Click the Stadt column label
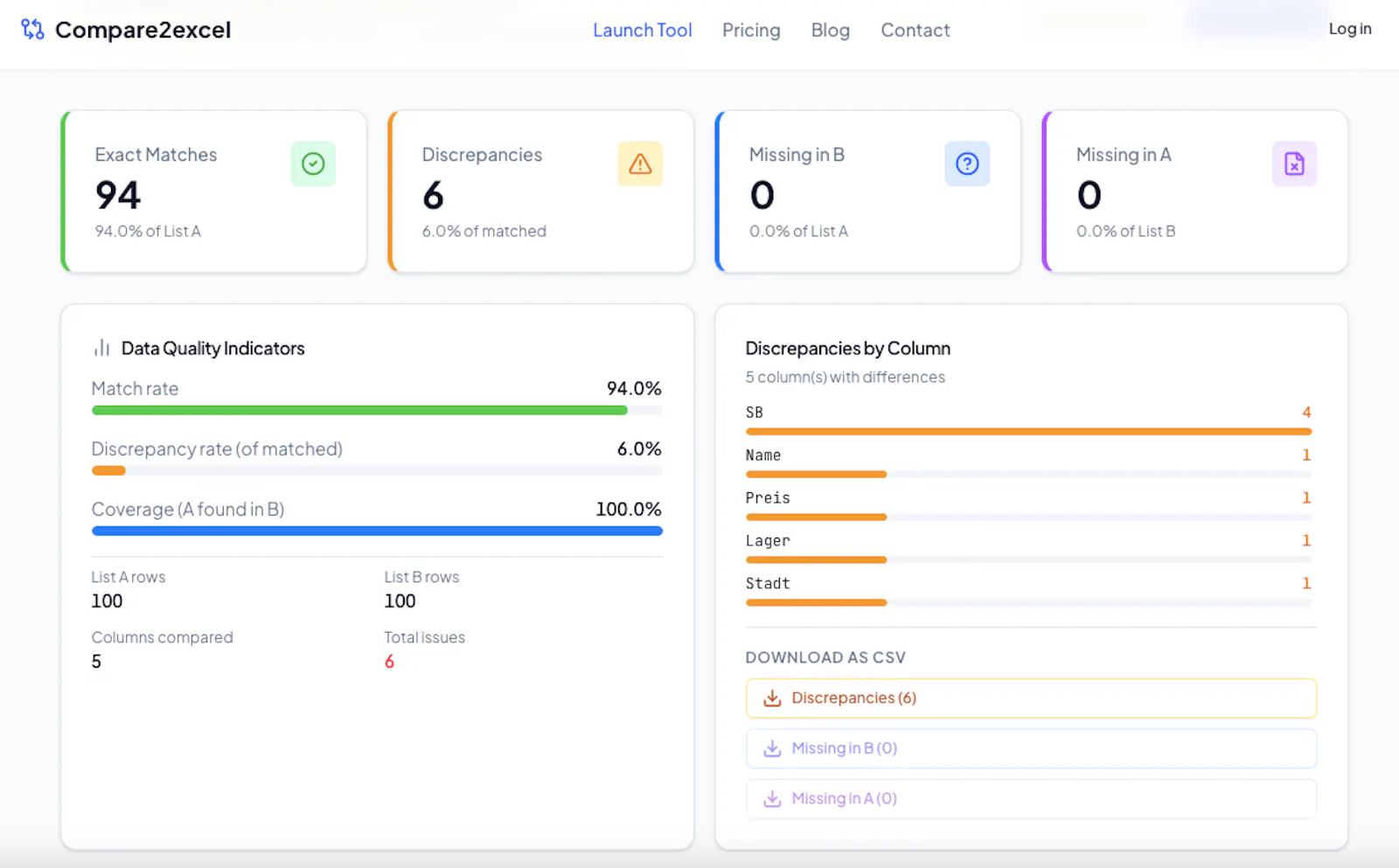The image size is (1399, 868). click(x=768, y=584)
